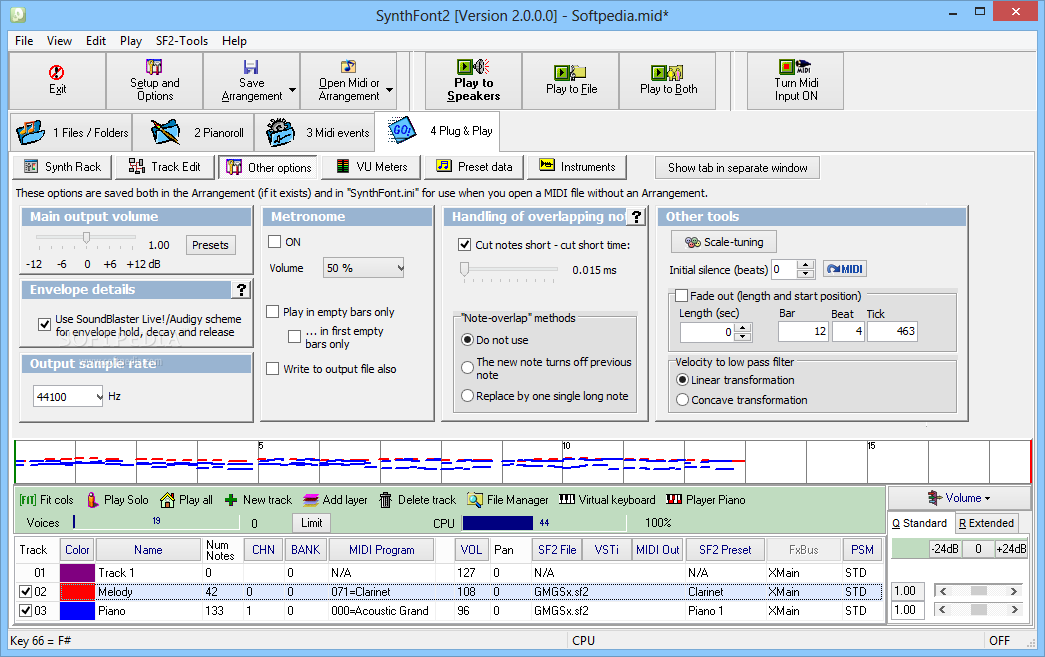Toggle in first empty bars only
1045x657 pixels.
pyautogui.click(x=295, y=336)
